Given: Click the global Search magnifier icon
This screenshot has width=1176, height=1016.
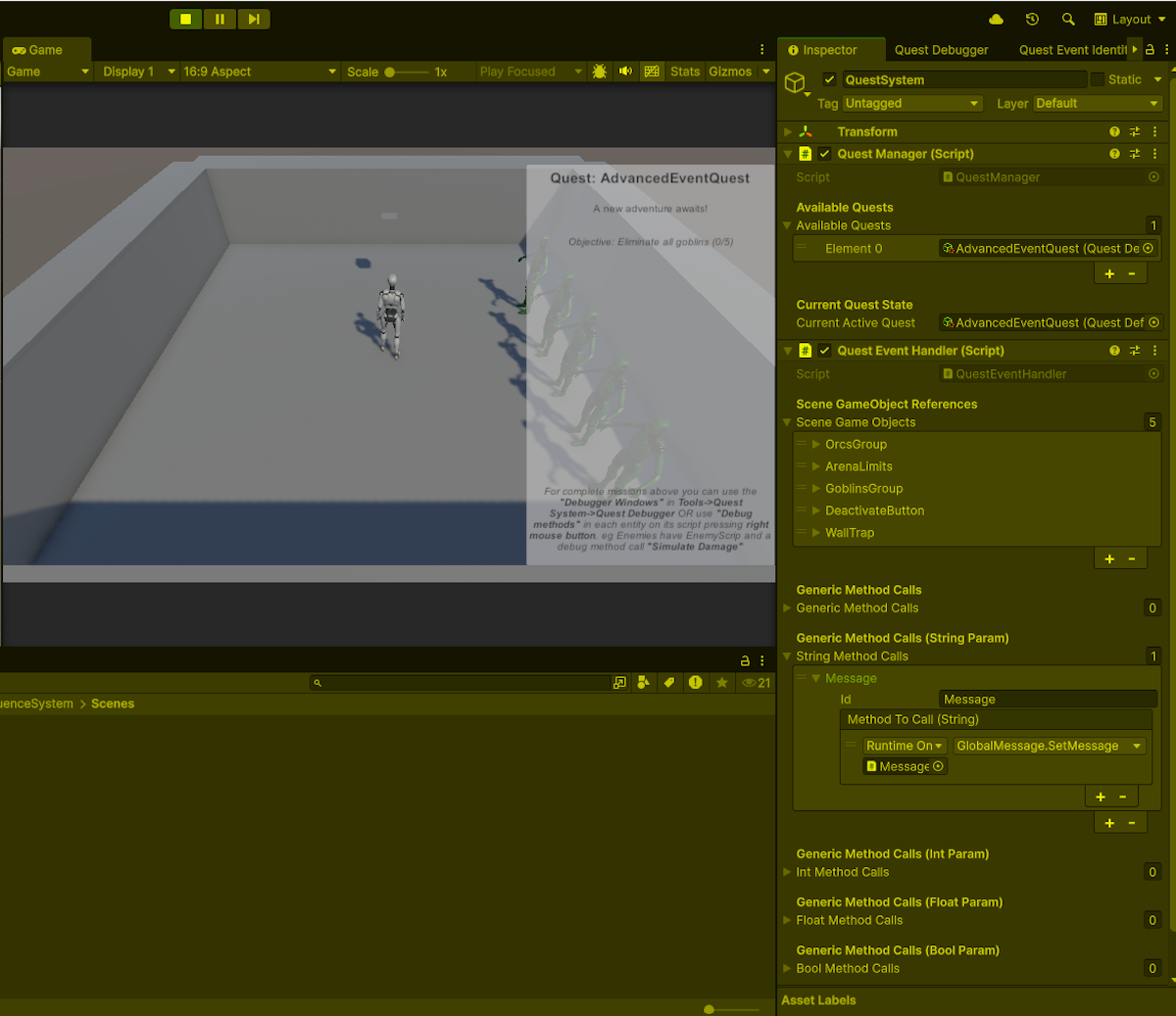Looking at the screenshot, I should pyautogui.click(x=1068, y=19).
